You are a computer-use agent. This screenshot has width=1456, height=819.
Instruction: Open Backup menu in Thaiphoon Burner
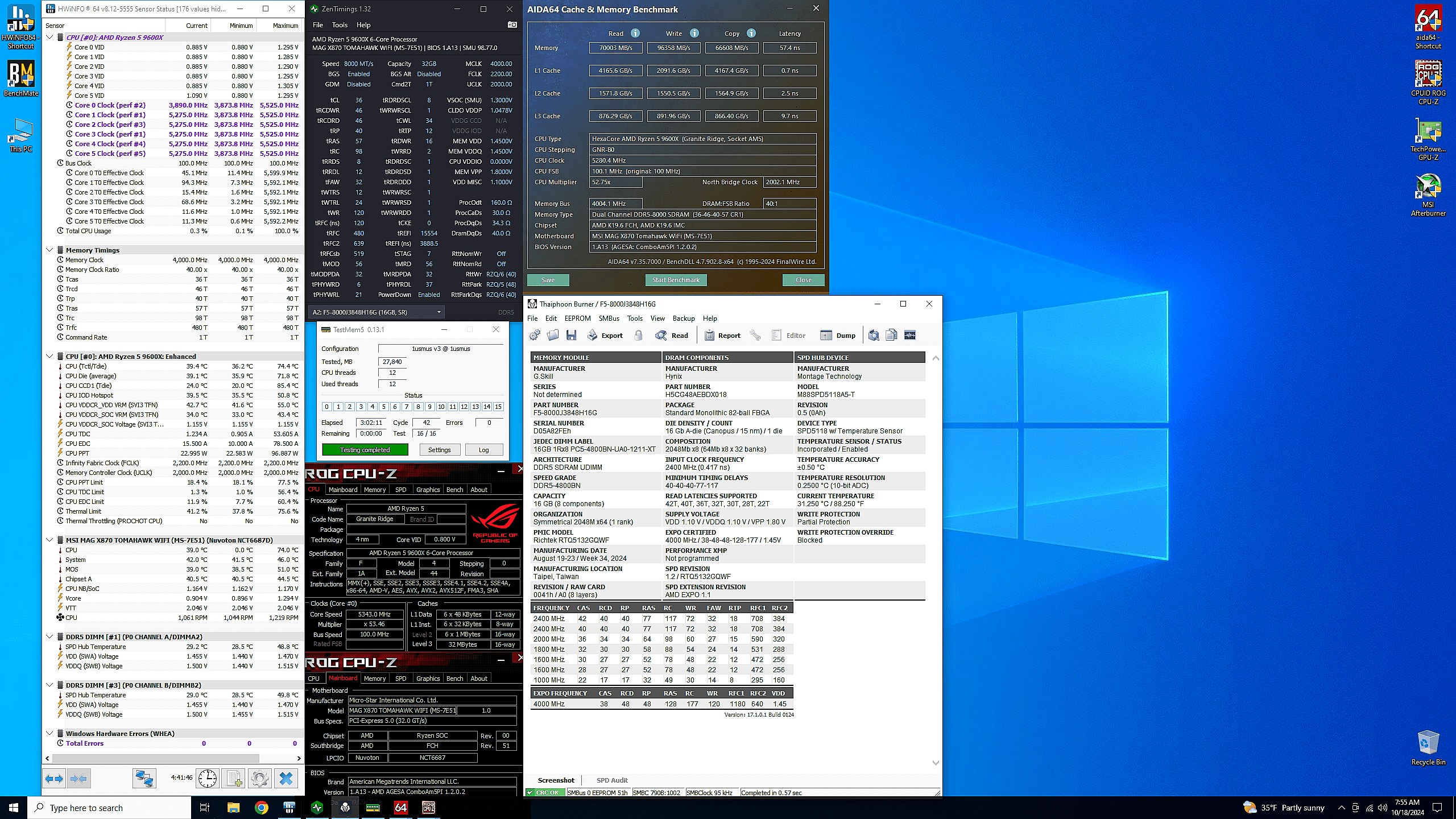click(684, 318)
